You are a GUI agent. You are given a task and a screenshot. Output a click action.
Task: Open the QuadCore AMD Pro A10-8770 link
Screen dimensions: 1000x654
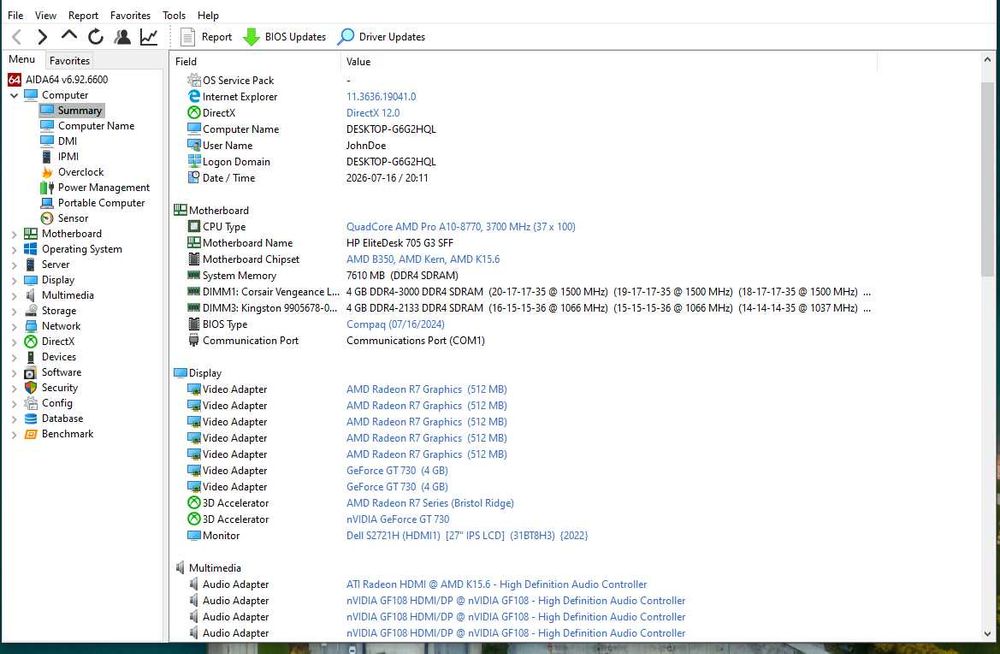point(460,227)
